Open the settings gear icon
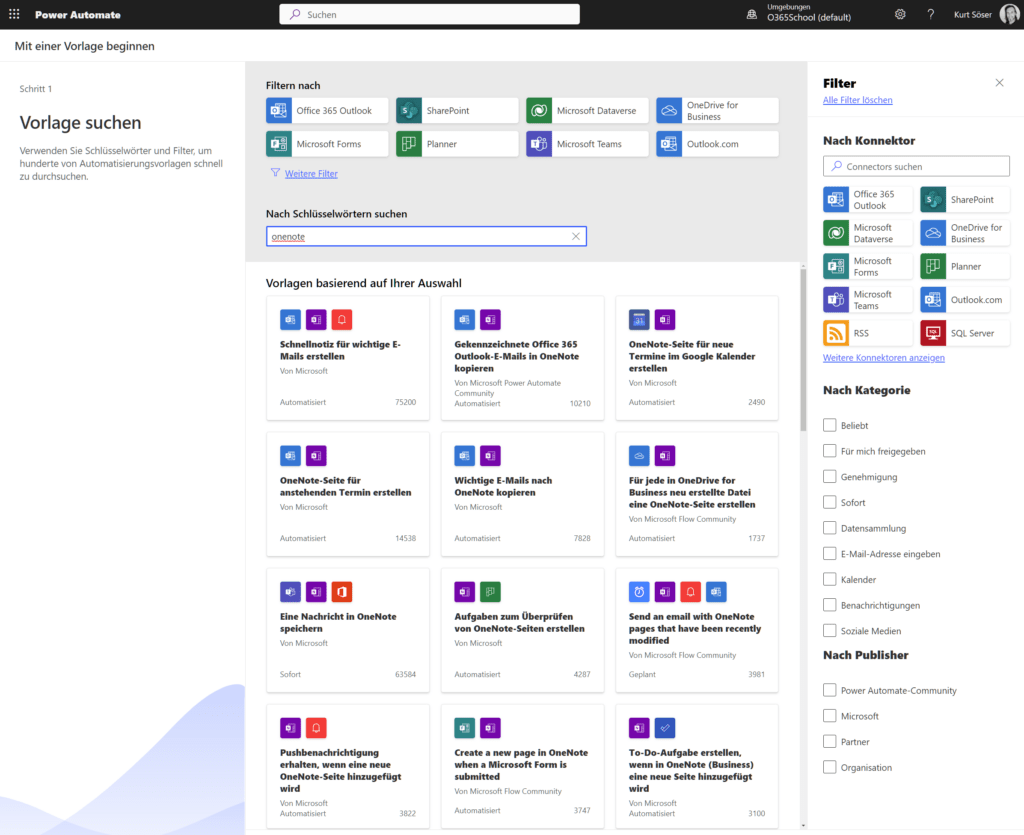1024x835 pixels. click(900, 14)
